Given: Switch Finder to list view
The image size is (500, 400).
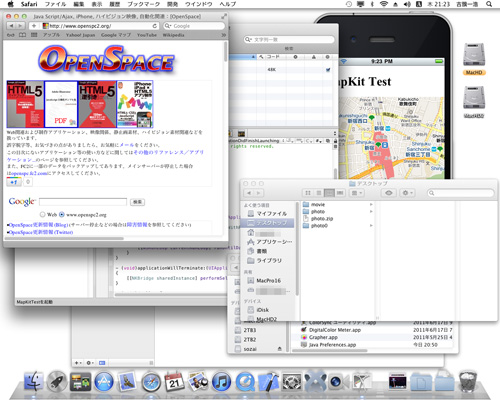Looking at the screenshot, I should (x=319, y=193).
